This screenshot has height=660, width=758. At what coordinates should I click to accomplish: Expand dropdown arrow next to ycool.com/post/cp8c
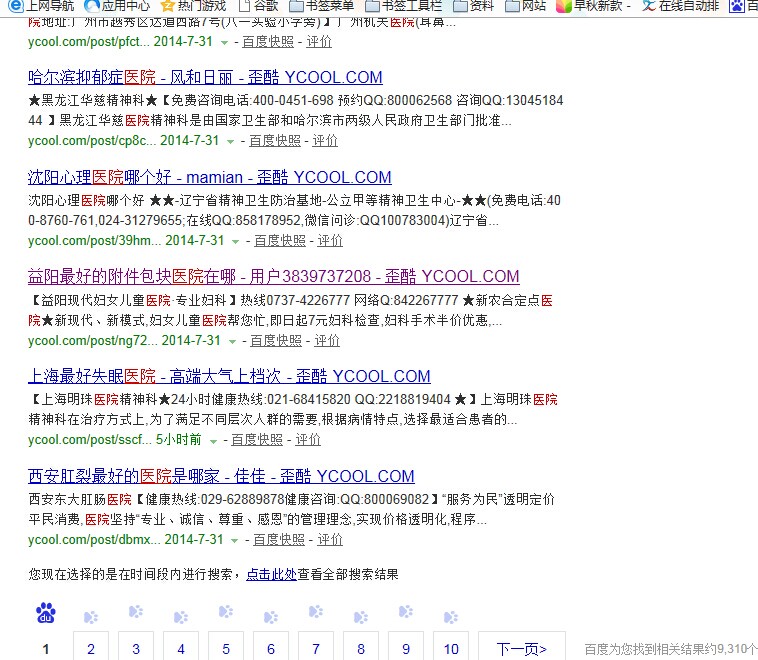(231, 142)
